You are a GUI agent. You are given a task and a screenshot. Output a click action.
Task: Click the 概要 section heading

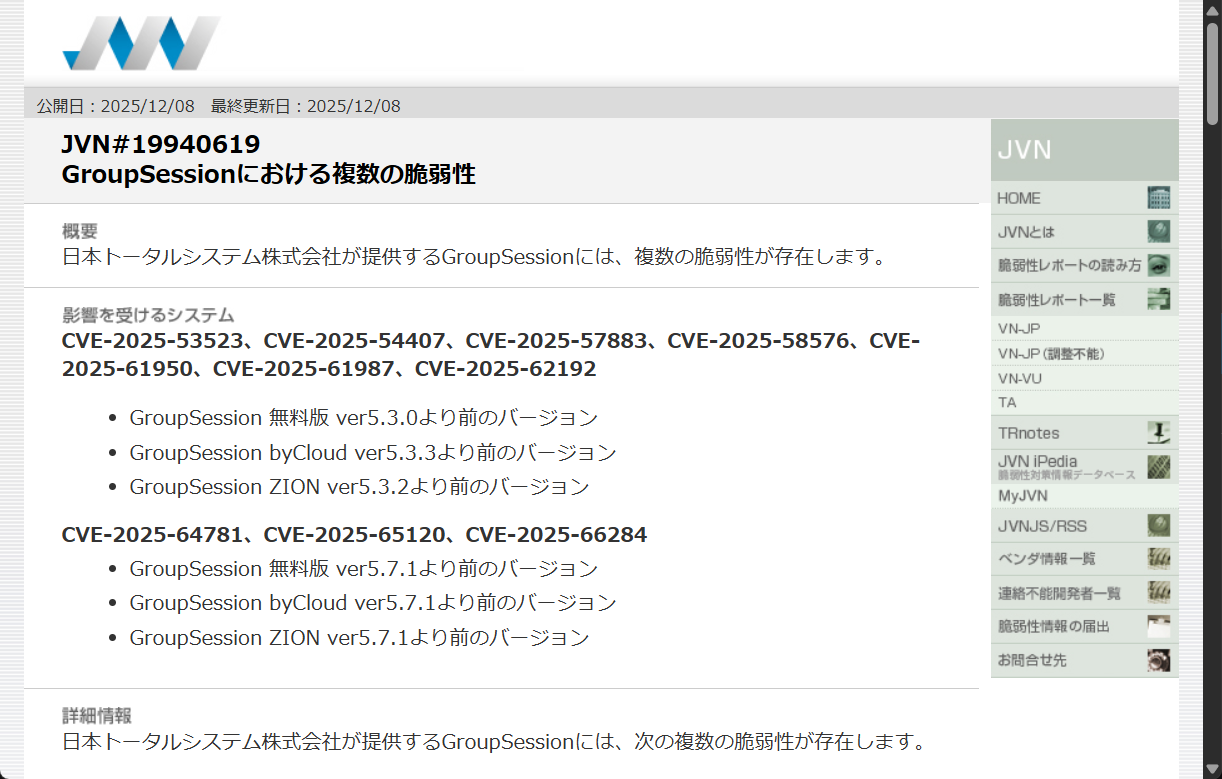tap(80, 231)
